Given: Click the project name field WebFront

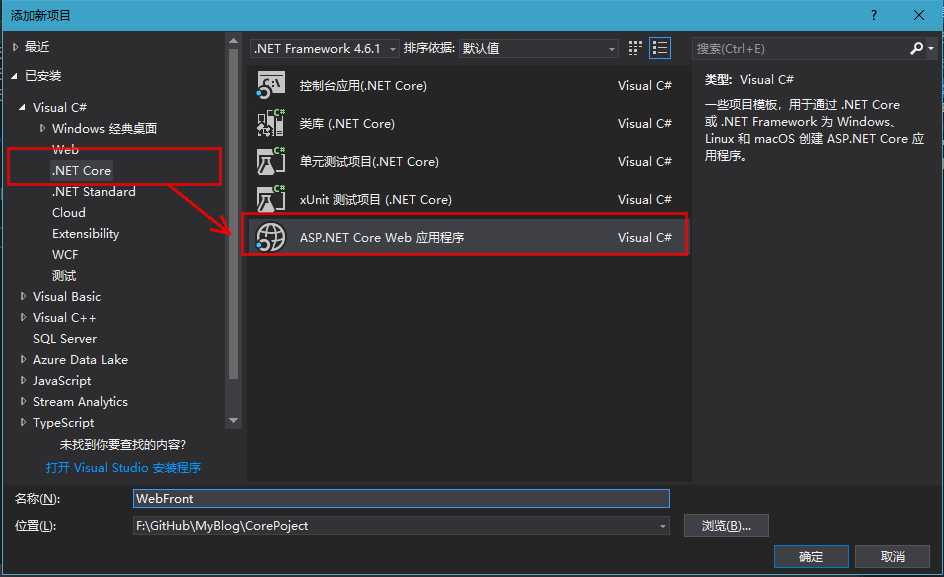Looking at the screenshot, I should [x=401, y=499].
